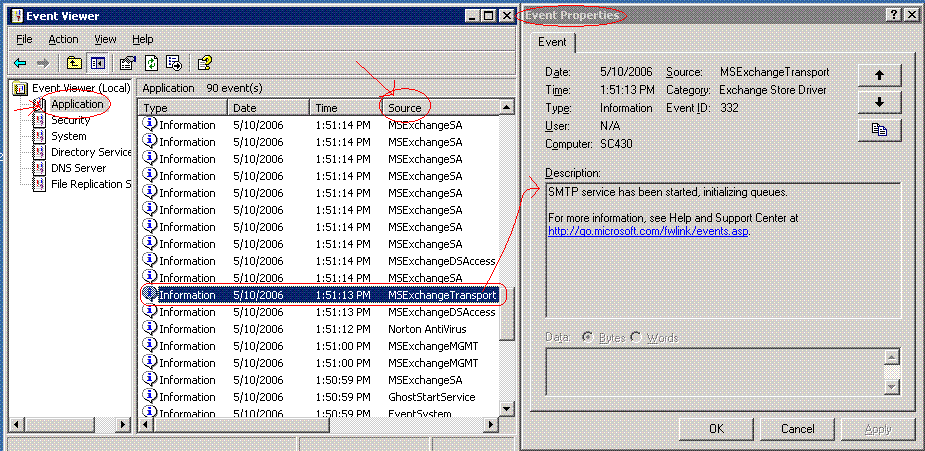Toggle the Show/Hide Console Tree icon
925x451 pixels.
(x=98, y=62)
